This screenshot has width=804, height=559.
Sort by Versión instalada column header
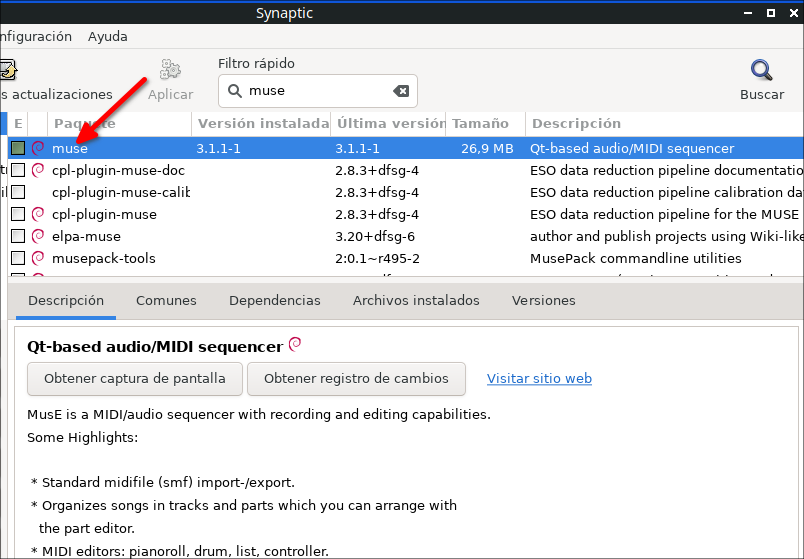[261, 124]
